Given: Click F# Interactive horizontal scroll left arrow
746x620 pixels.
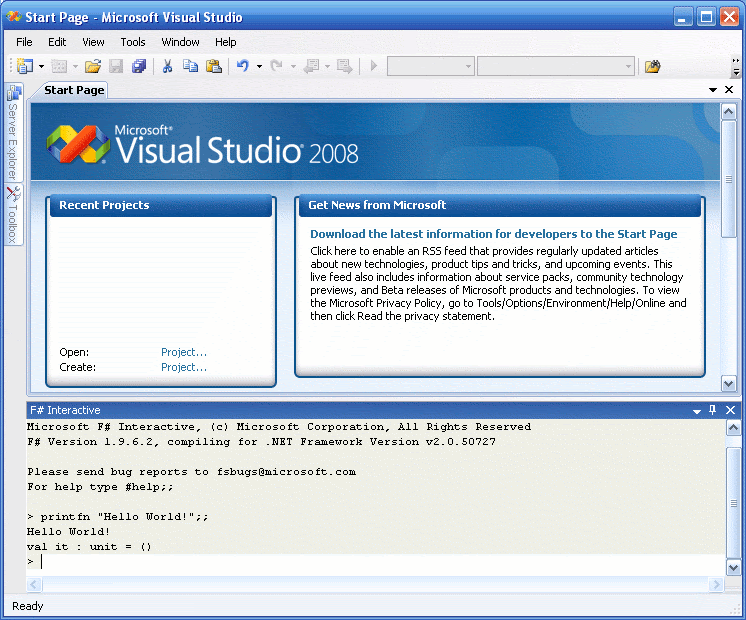Looking at the screenshot, I should coord(34,584).
